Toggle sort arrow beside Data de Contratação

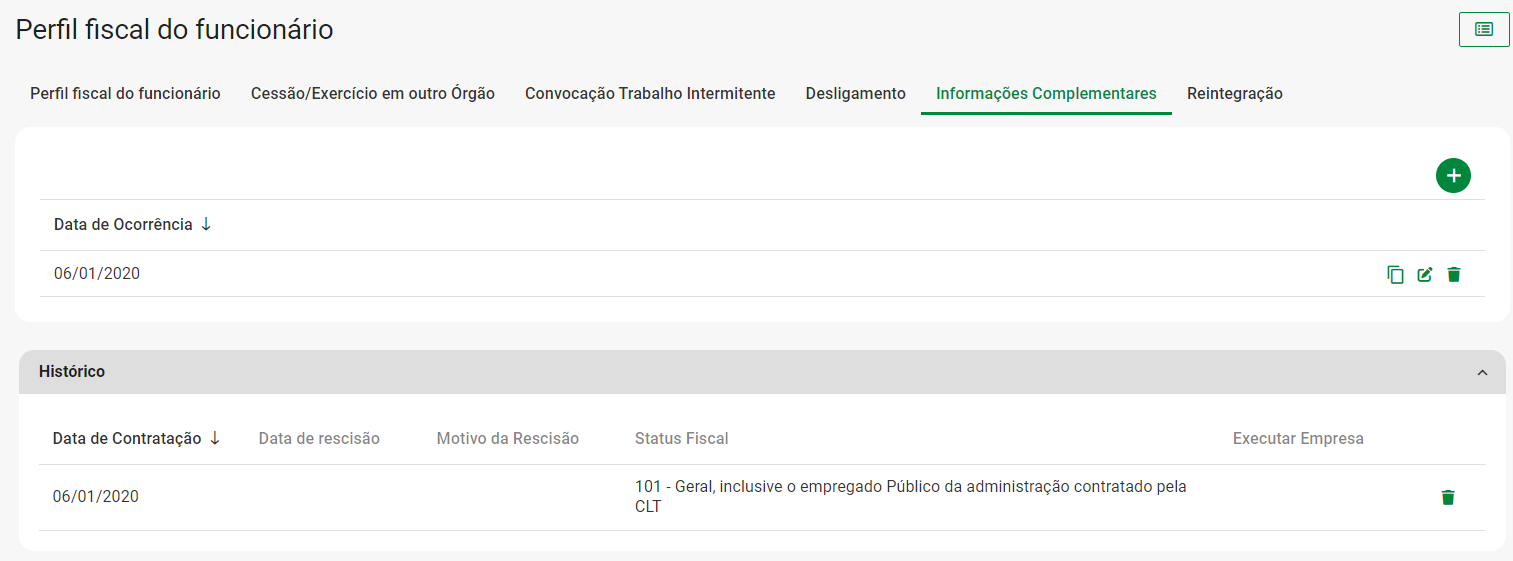(214, 438)
